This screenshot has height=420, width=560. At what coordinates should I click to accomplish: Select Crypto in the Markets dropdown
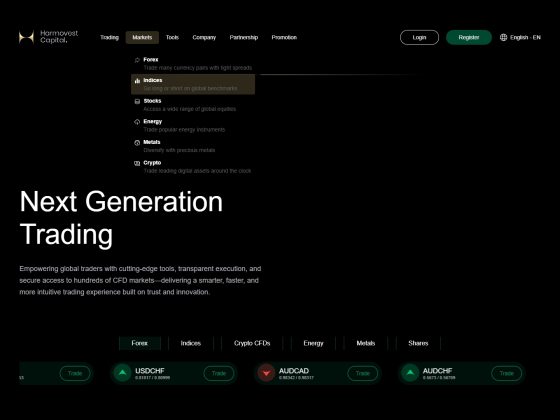(193, 167)
